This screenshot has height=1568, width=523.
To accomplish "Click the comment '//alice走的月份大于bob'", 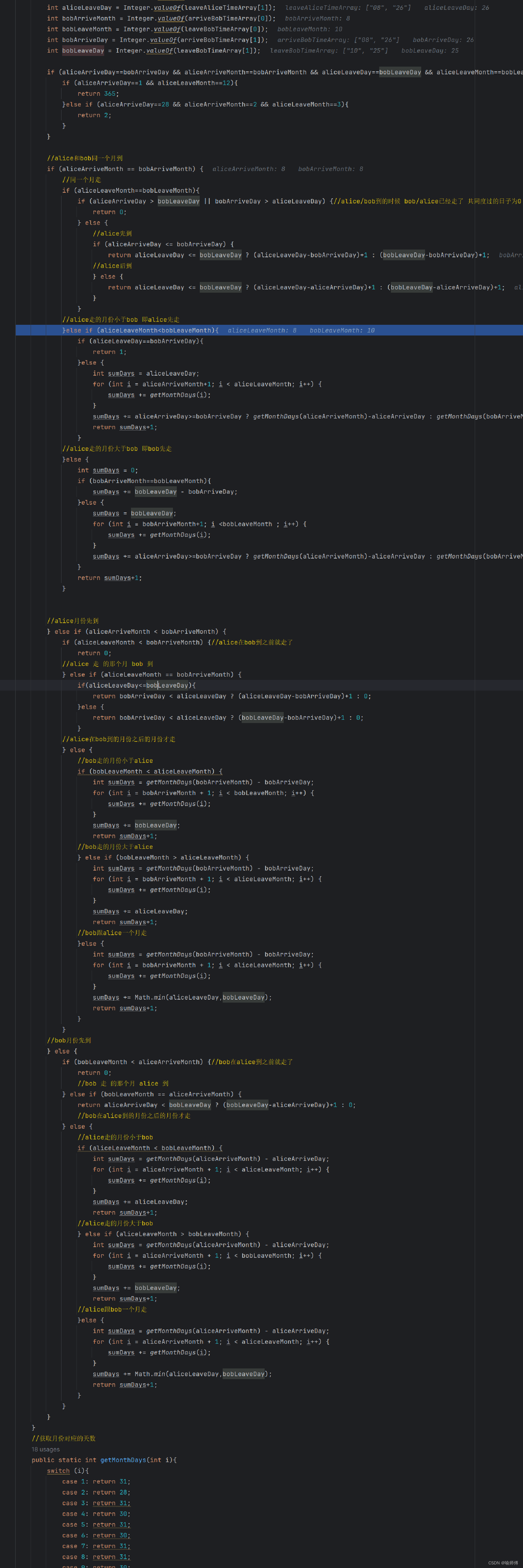I will click(115, 1224).
